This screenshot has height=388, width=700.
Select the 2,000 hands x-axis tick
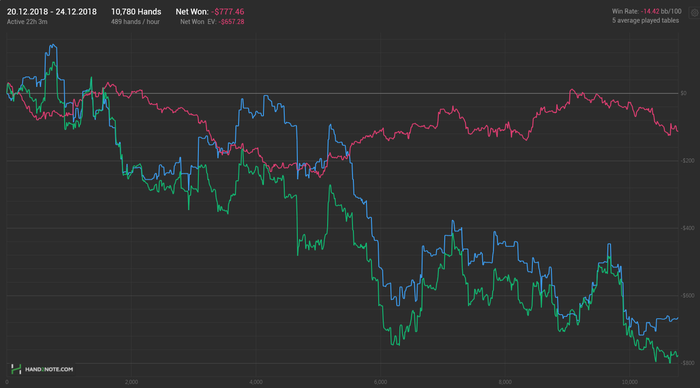[131, 382]
